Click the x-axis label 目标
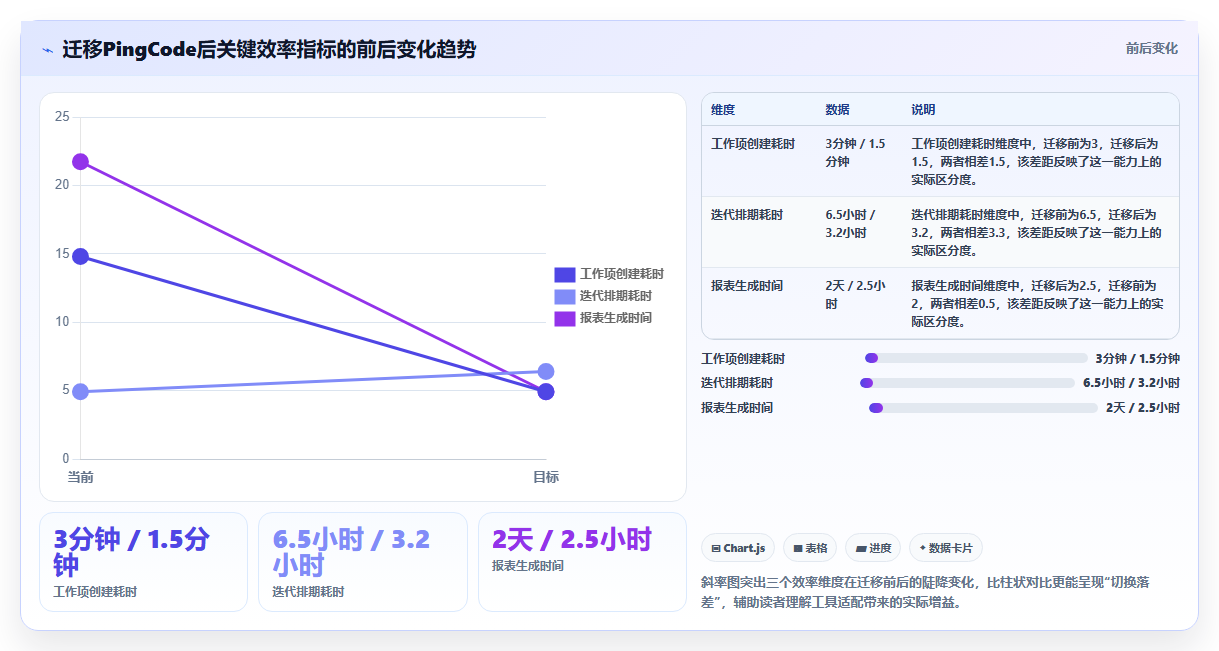 pyautogui.click(x=546, y=477)
